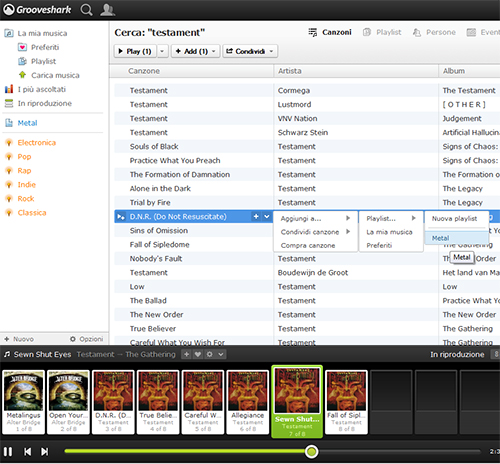Screen dimensions: 500x464
Task: Choose Compra canzone from context menu
Action: [315, 246]
